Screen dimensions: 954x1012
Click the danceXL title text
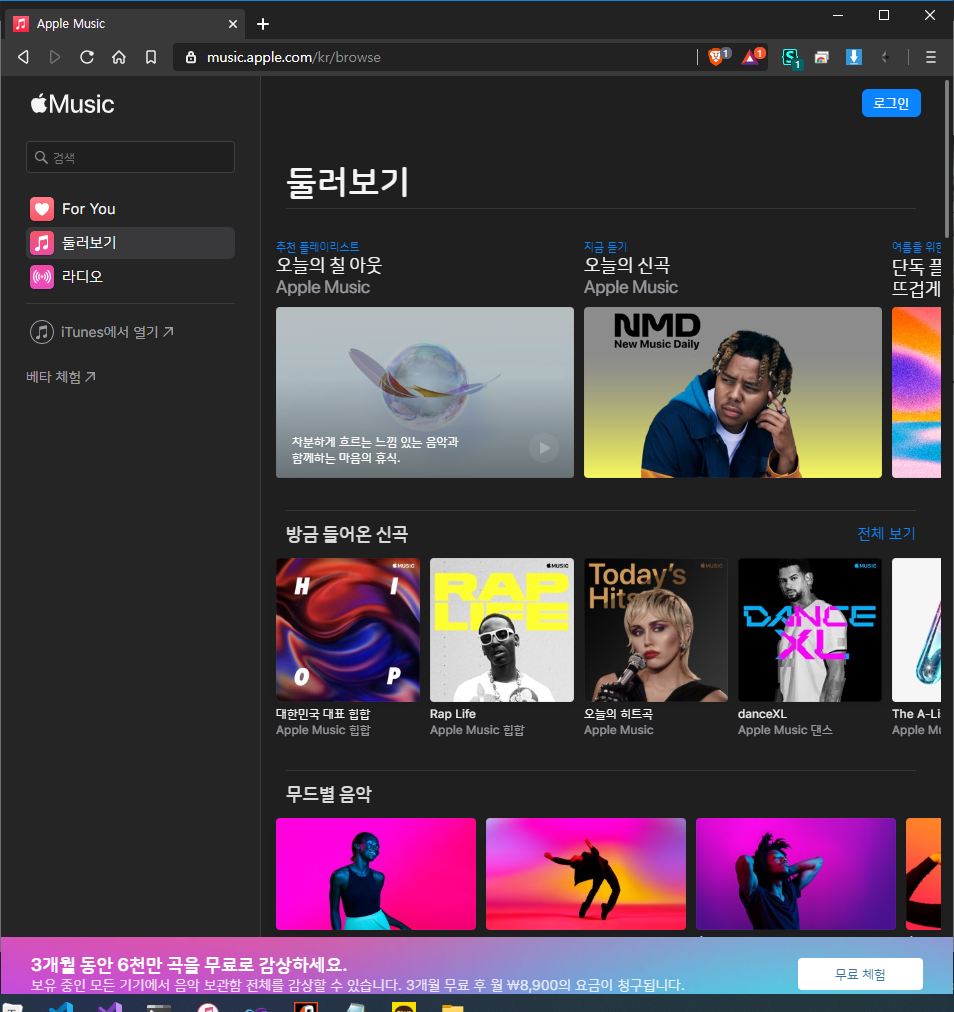[x=762, y=714]
